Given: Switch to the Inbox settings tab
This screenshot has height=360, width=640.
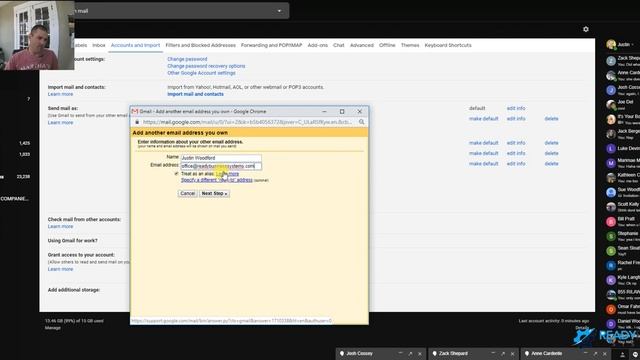Looking at the screenshot, I should pos(99,45).
